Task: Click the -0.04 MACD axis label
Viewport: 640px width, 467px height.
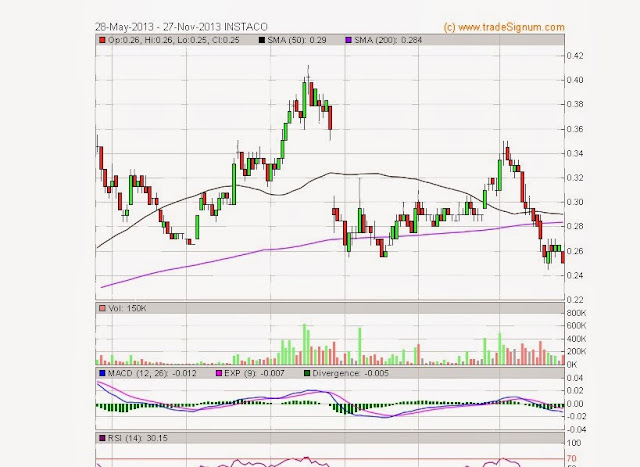Action: click(575, 429)
